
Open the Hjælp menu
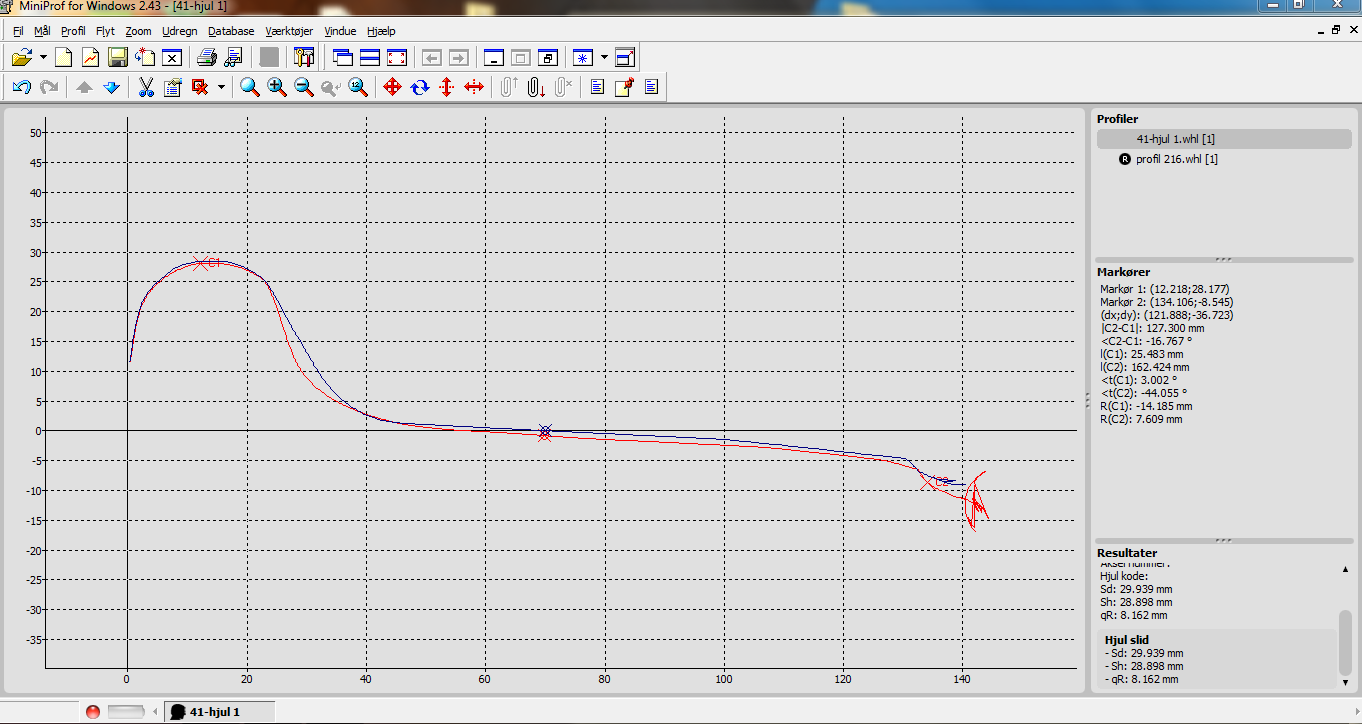381,31
